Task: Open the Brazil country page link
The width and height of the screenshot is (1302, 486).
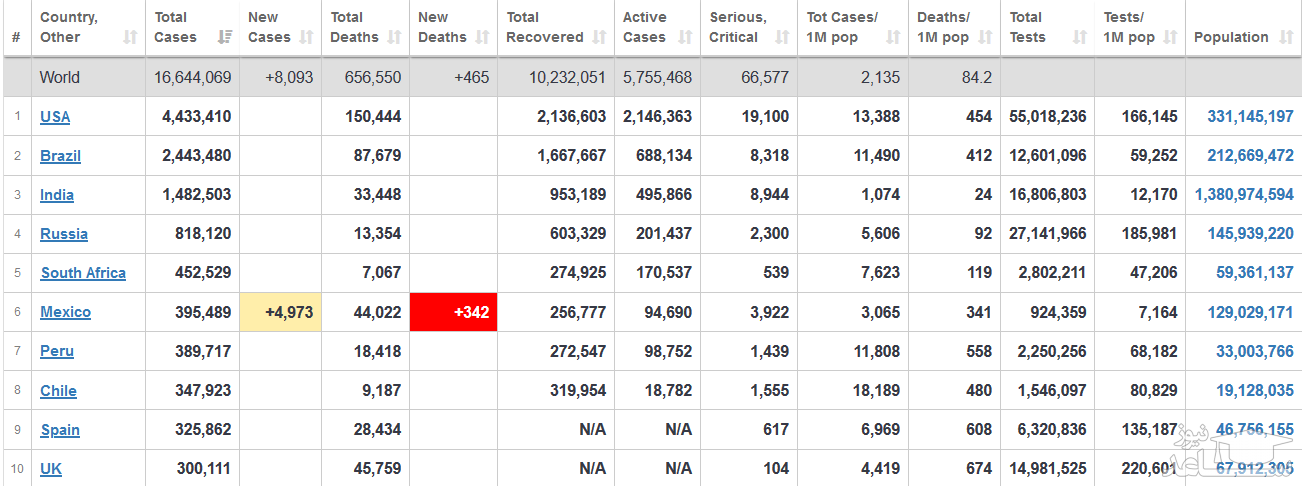Action: click(60, 156)
